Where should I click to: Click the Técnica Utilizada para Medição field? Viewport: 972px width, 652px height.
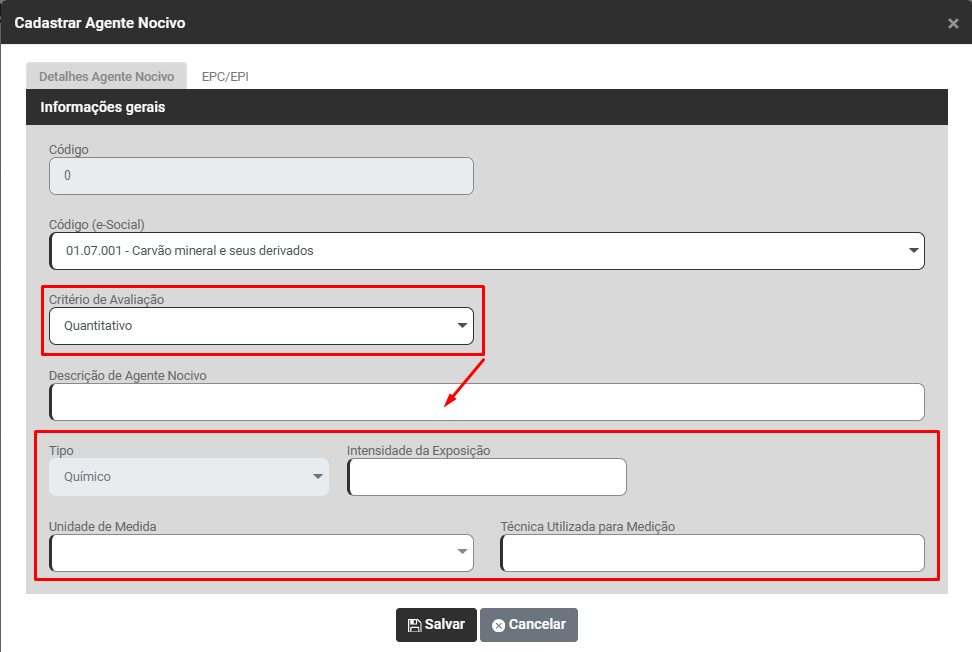click(712, 553)
